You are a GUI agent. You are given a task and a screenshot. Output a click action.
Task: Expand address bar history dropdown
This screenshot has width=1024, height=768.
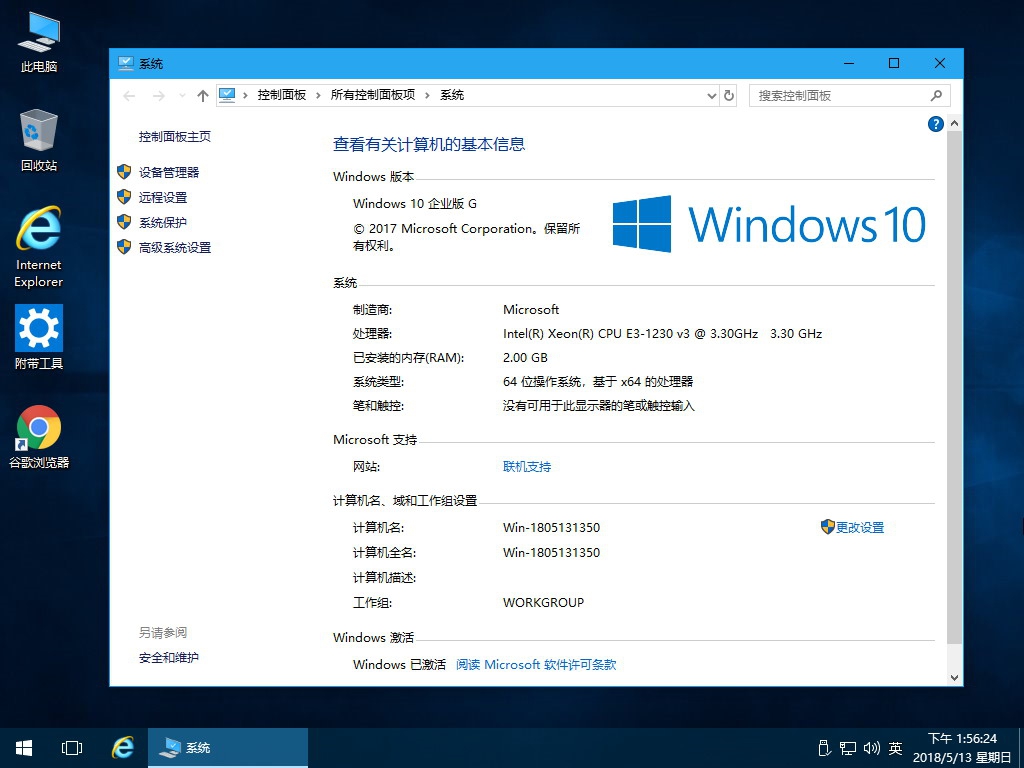[x=711, y=95]
